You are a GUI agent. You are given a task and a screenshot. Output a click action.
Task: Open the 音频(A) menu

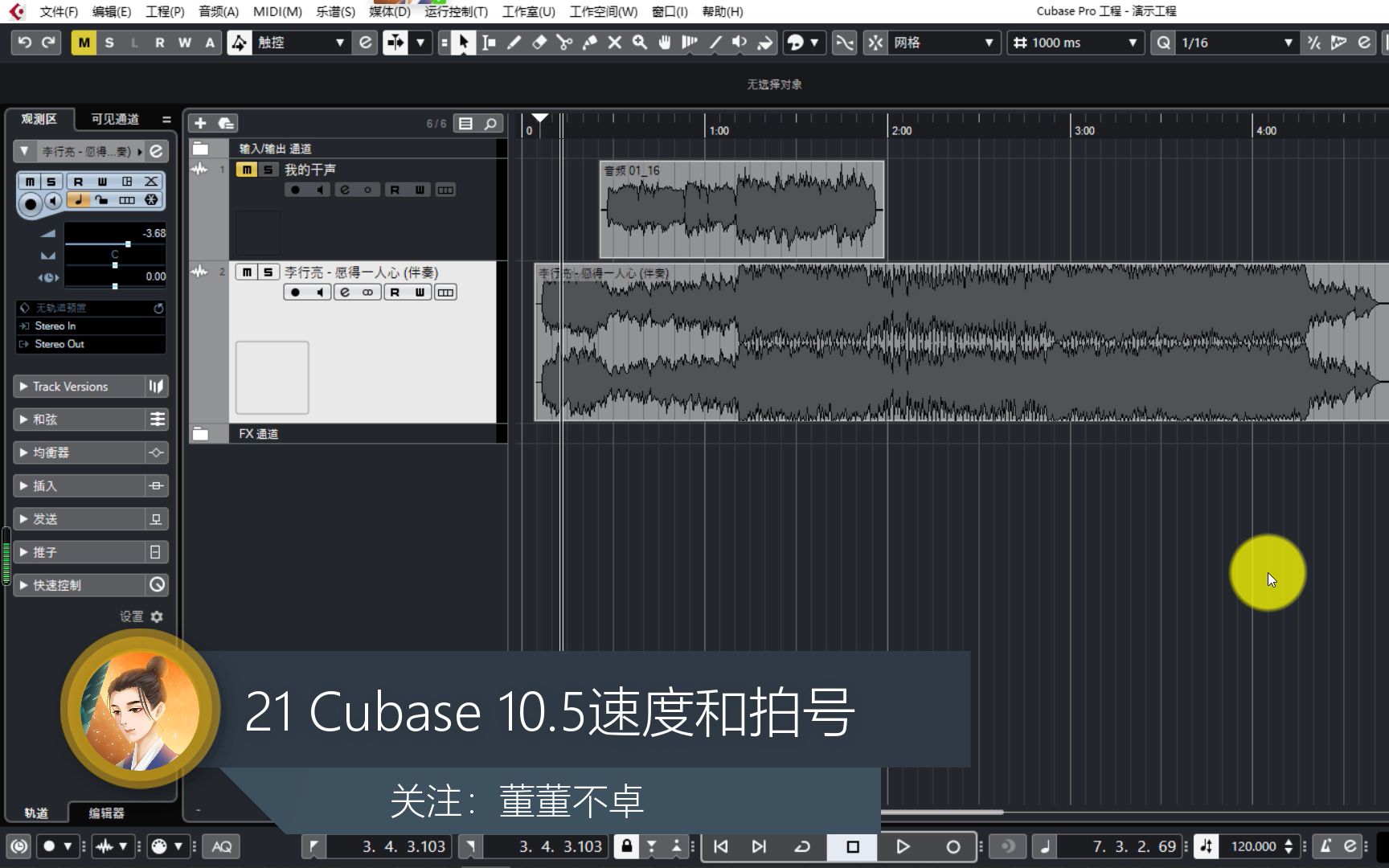(219, 11)
